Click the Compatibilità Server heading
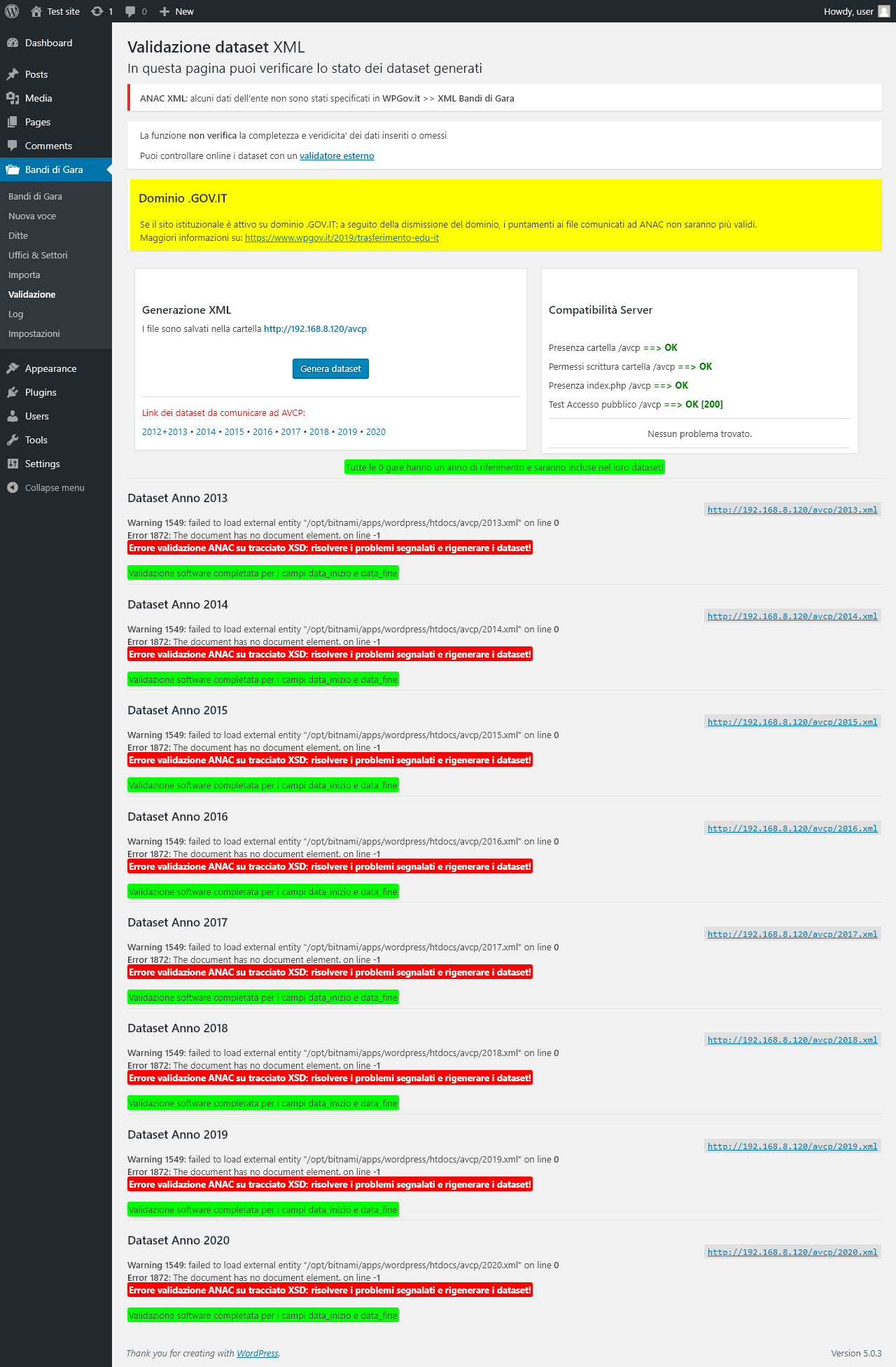Image resolution: width=896 pixels, height=1367 pixels. coord(601,310)
